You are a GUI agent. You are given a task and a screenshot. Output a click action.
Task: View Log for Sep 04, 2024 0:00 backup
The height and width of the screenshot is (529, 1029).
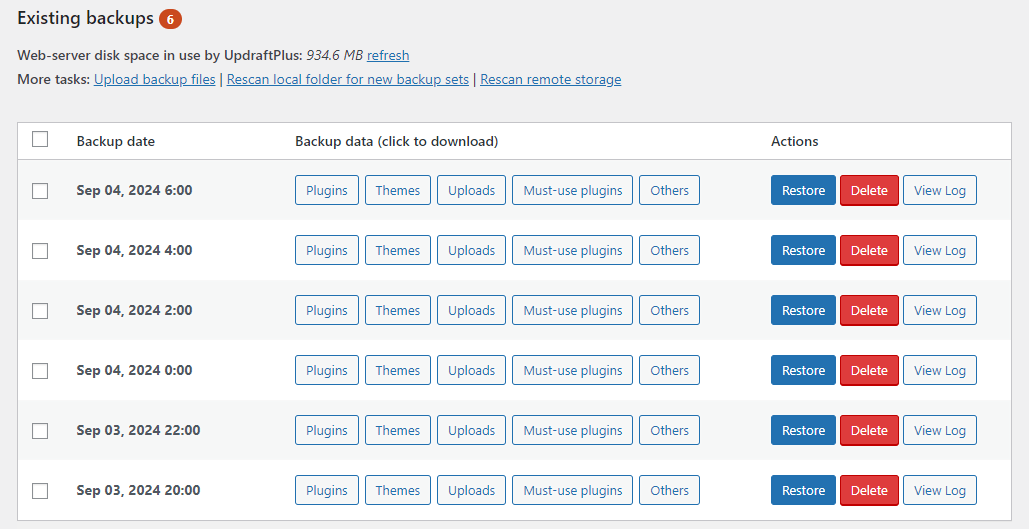(940, 370)
